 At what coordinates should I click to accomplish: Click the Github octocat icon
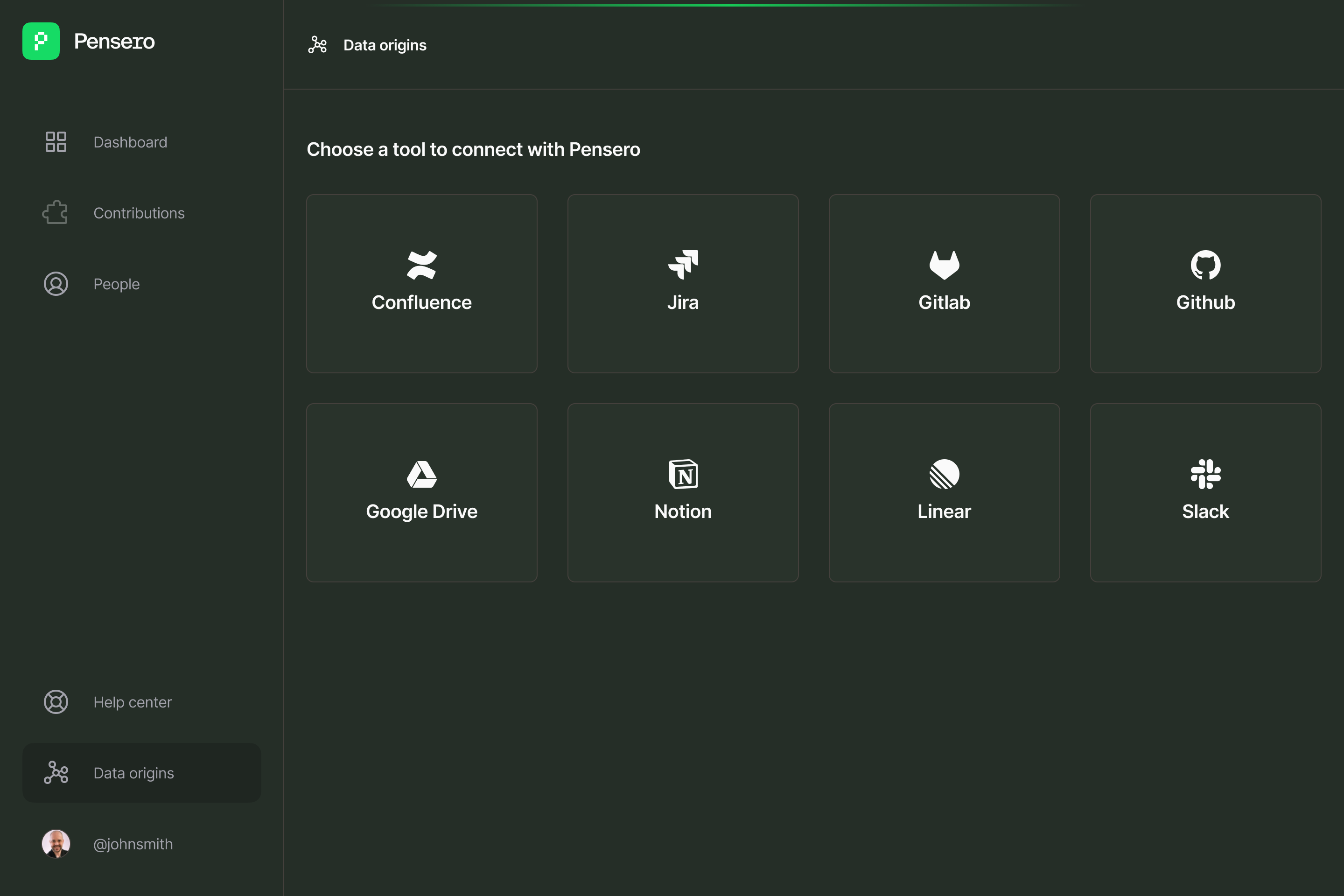click(1205, 265)
